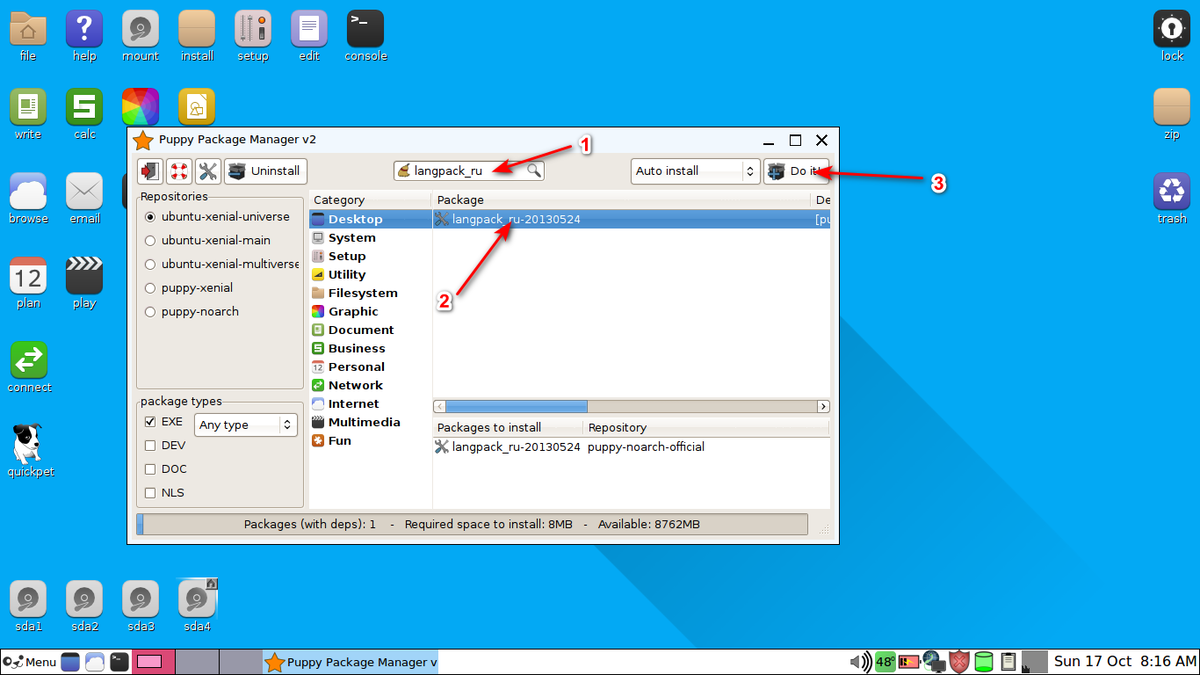Open the plan calendar desktop icon
The image size is (1200, 675).
[28, 283]
